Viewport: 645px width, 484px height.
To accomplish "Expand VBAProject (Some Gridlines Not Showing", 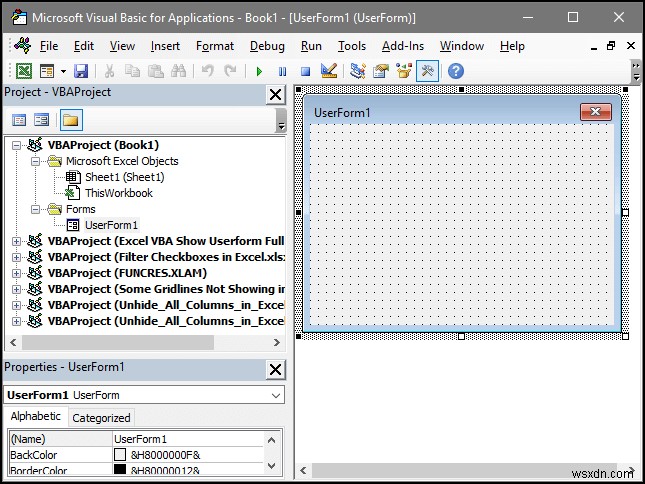I will click(16, 289).
